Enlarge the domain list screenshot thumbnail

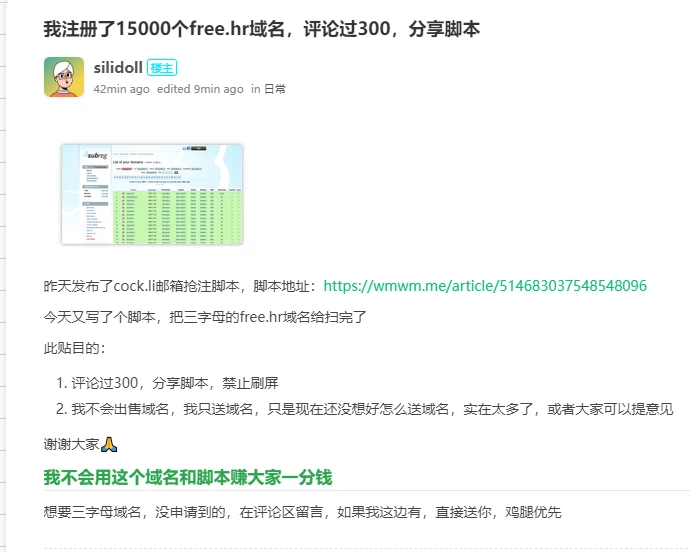(152, 194)
